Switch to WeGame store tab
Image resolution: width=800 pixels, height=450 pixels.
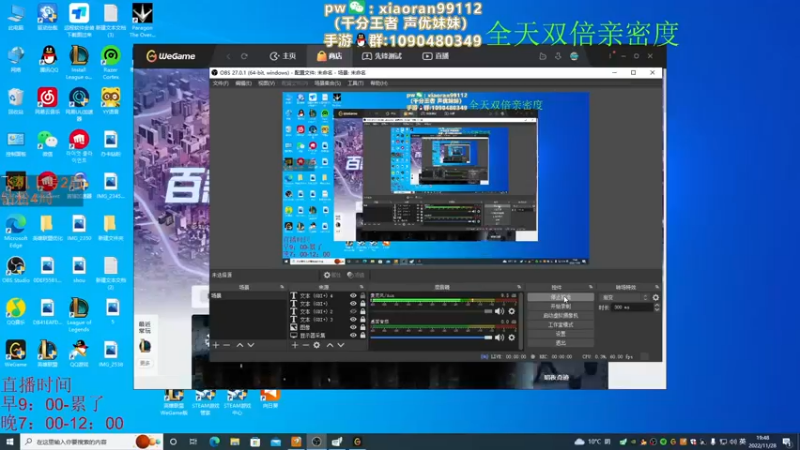[330, 56]
